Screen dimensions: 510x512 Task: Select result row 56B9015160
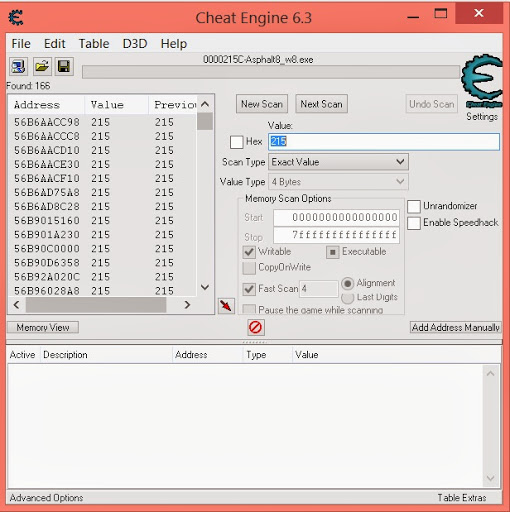coord(103,221)
